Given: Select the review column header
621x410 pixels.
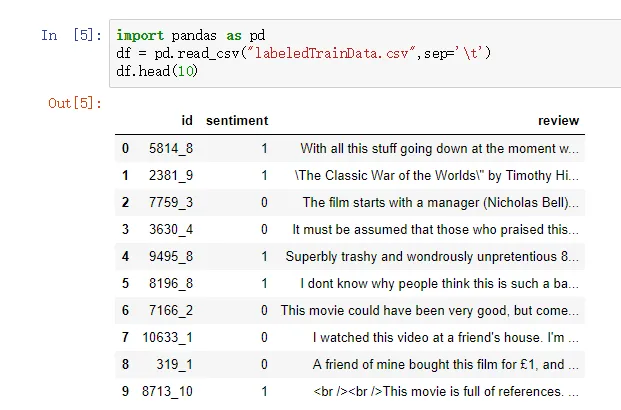Looking at the screenshot, I should (558, 120).
